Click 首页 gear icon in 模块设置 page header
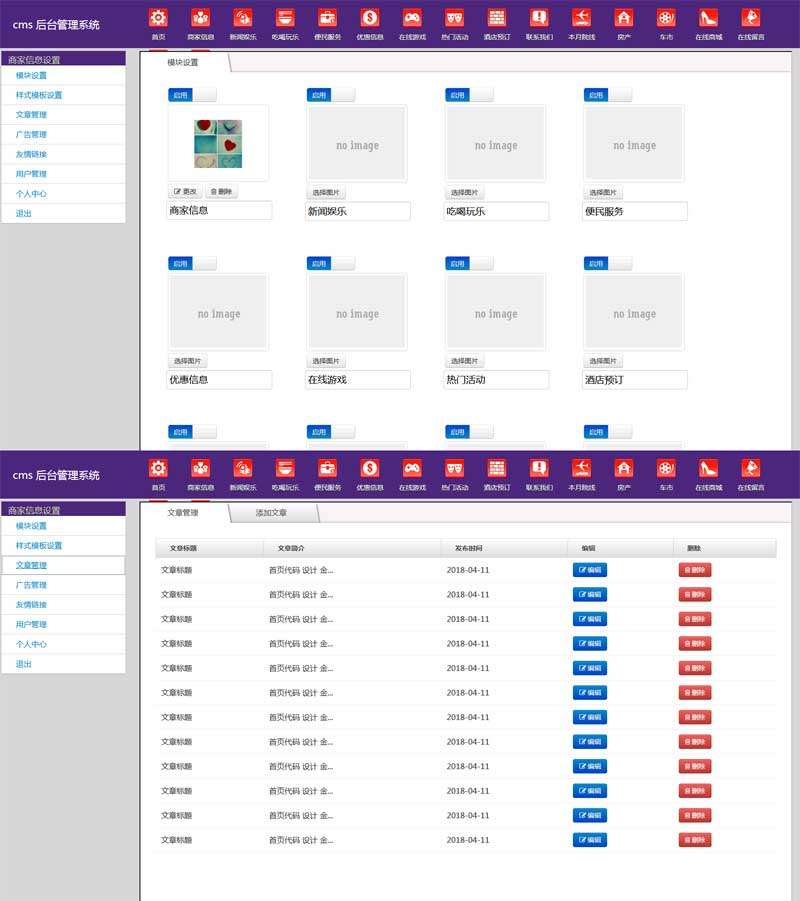Image resolution: width=800 pixels, height=901 pixels. pos(158,18)
